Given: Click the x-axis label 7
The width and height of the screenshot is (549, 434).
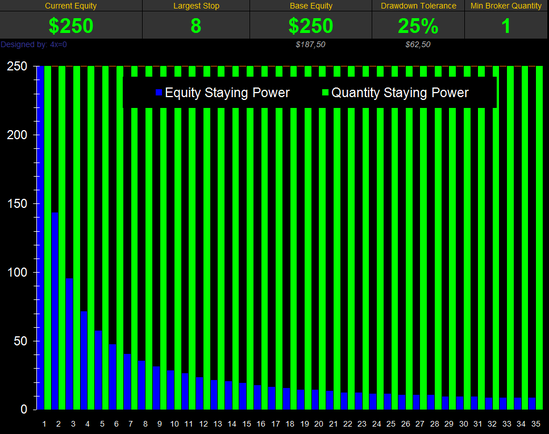Looking at the screenshot, I should (x=131, y=424).
